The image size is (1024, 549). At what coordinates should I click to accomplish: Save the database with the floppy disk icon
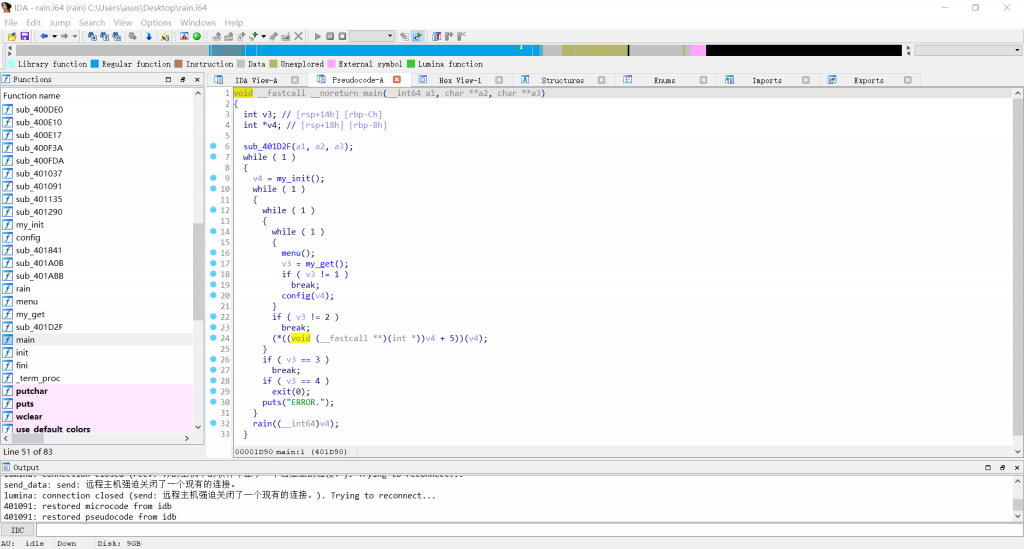(x=25, y=37)
